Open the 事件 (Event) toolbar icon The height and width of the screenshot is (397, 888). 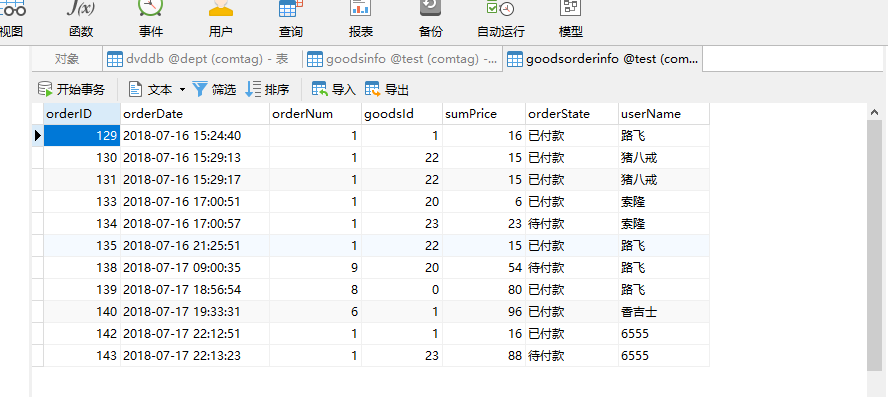(x=151, y=18)
